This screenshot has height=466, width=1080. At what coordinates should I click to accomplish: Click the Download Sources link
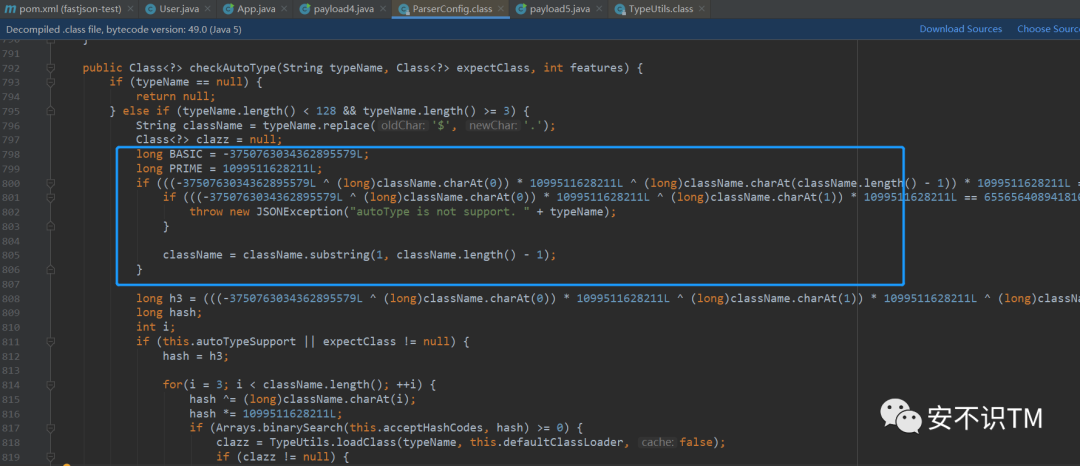point(960,29)
